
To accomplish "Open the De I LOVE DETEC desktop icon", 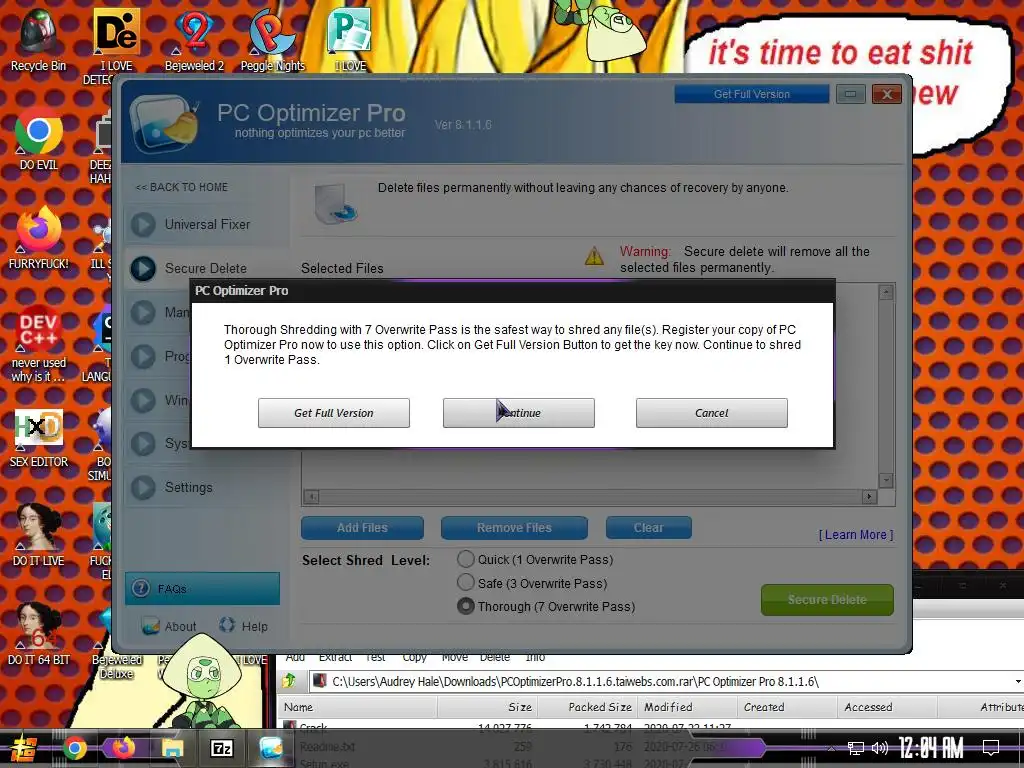I will [116, 46].
